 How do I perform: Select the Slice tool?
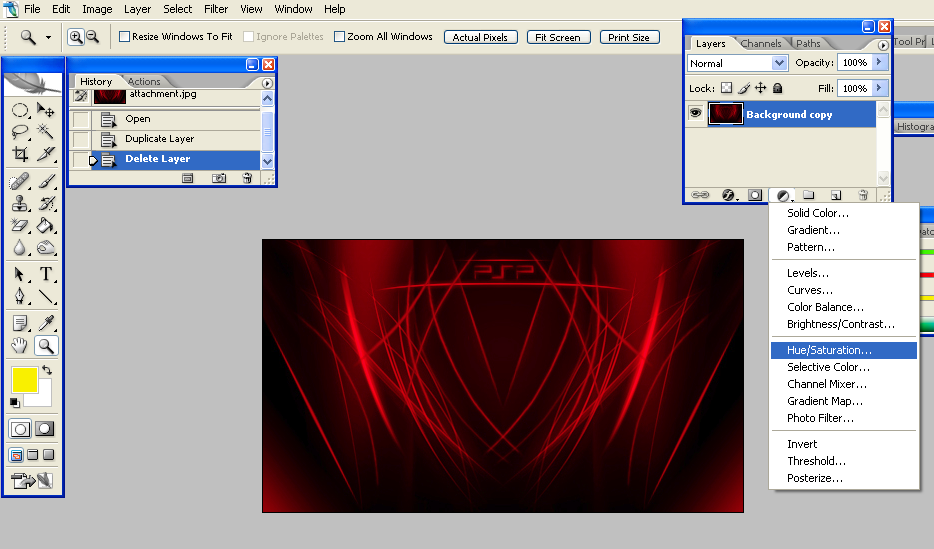[46, 154]
